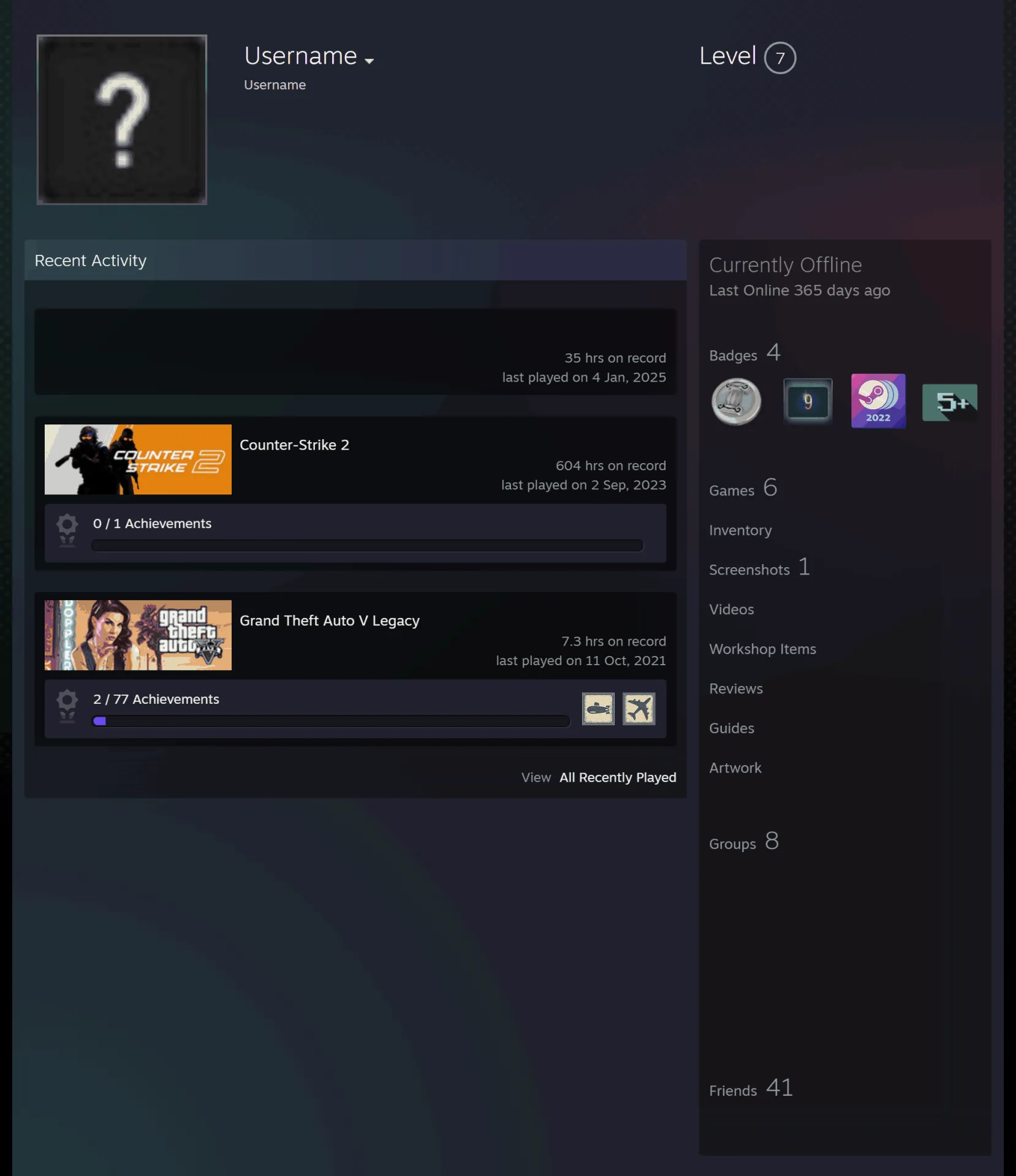1016x1176 pixels.
Task: Click '604 hrs on record' text
Action: click(x=610, y=466)
